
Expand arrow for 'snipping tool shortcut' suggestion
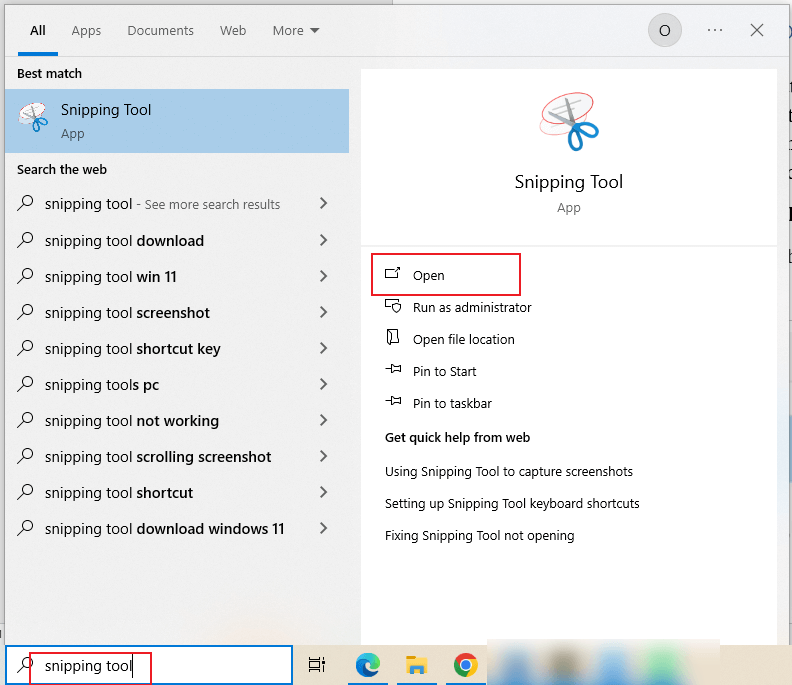[x=324, y=492]
